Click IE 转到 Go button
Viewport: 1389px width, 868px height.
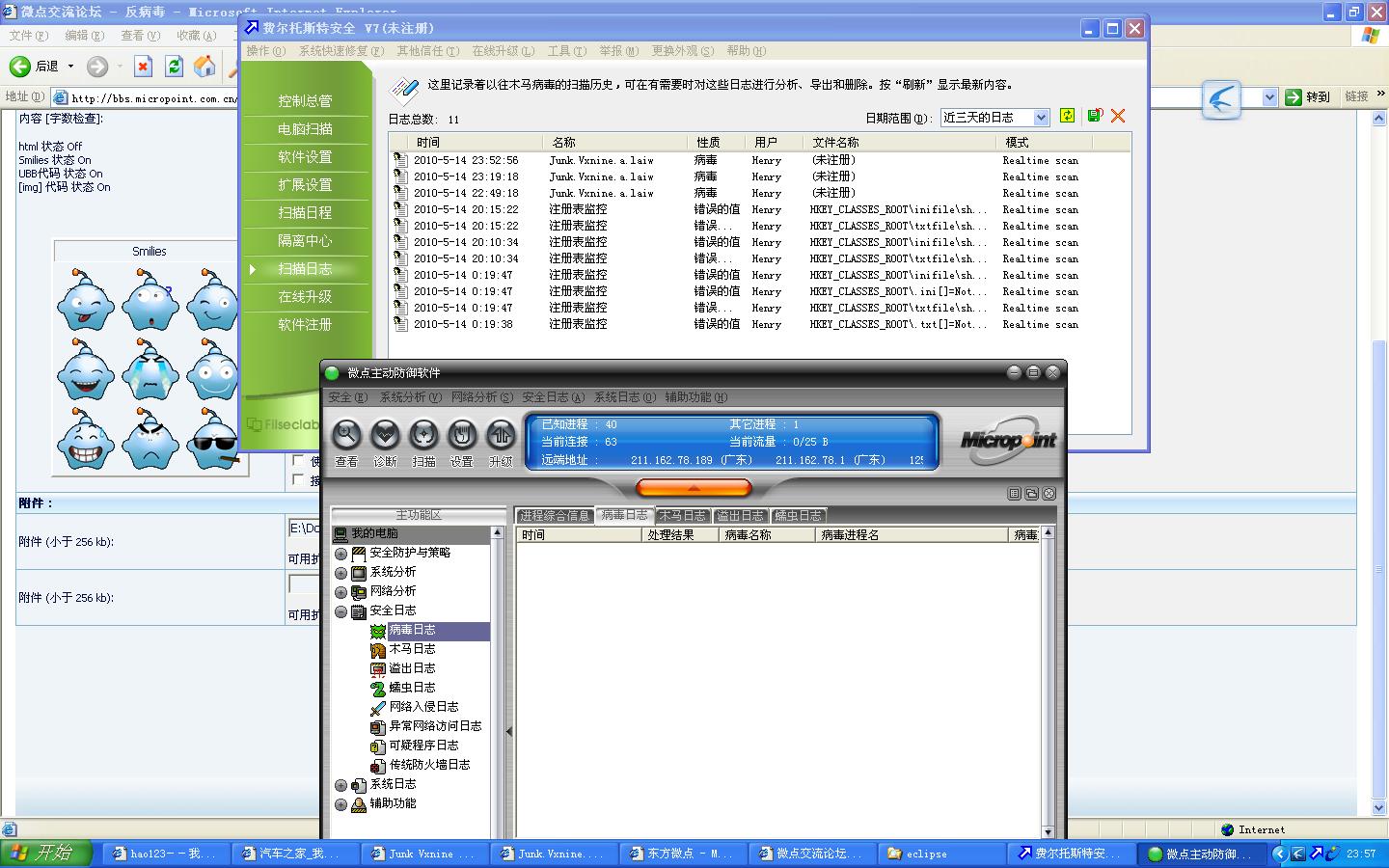[x=1308, y=96]
